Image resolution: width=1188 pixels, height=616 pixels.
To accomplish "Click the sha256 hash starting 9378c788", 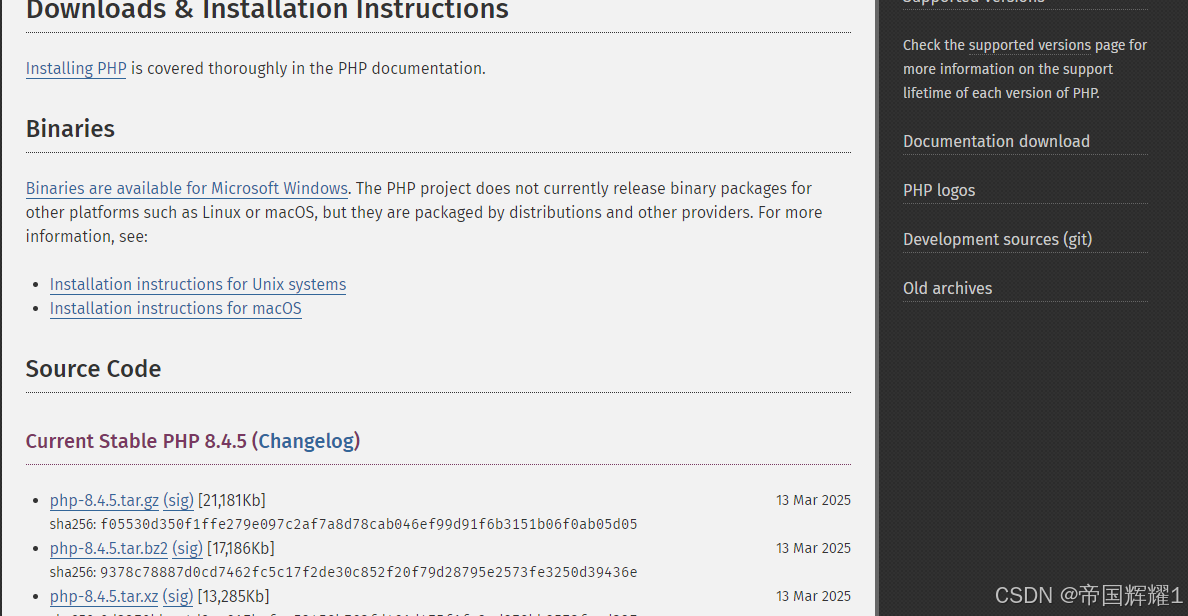I will (x=369, y=572).
